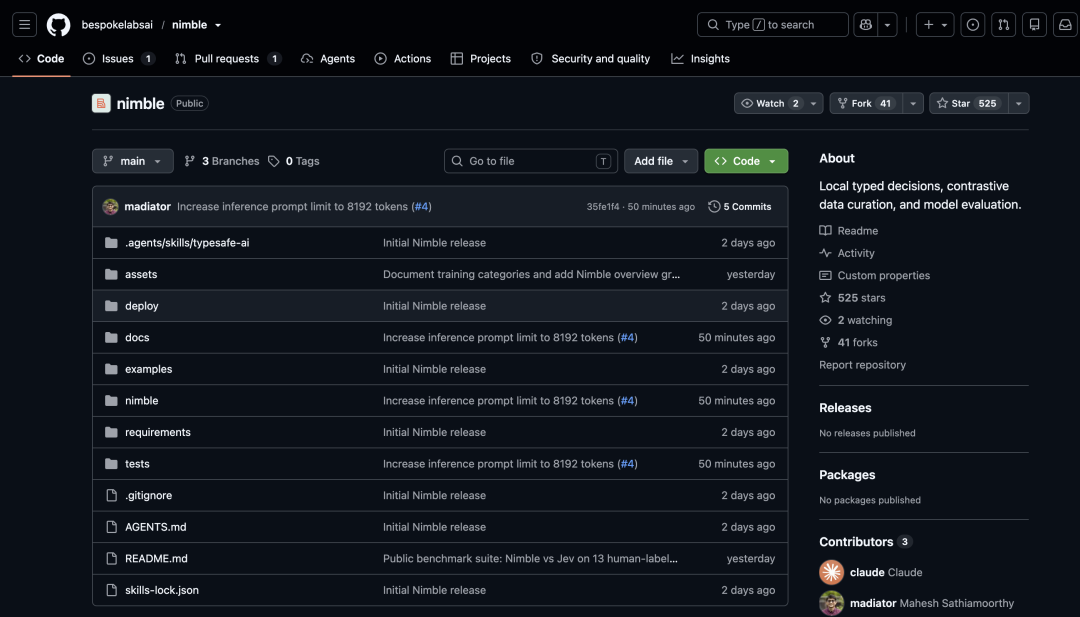Toggle Watch on the repository
The width and height of the screenshot is (1080, 617).
pyautogui.click(x=769, y=103)
